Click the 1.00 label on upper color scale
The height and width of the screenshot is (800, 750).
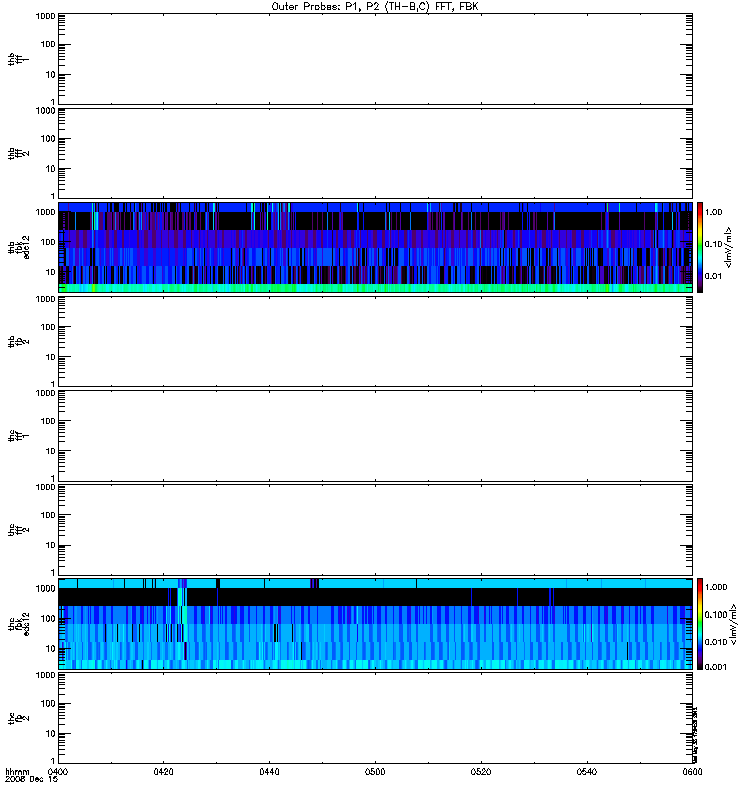pos(714,212)
